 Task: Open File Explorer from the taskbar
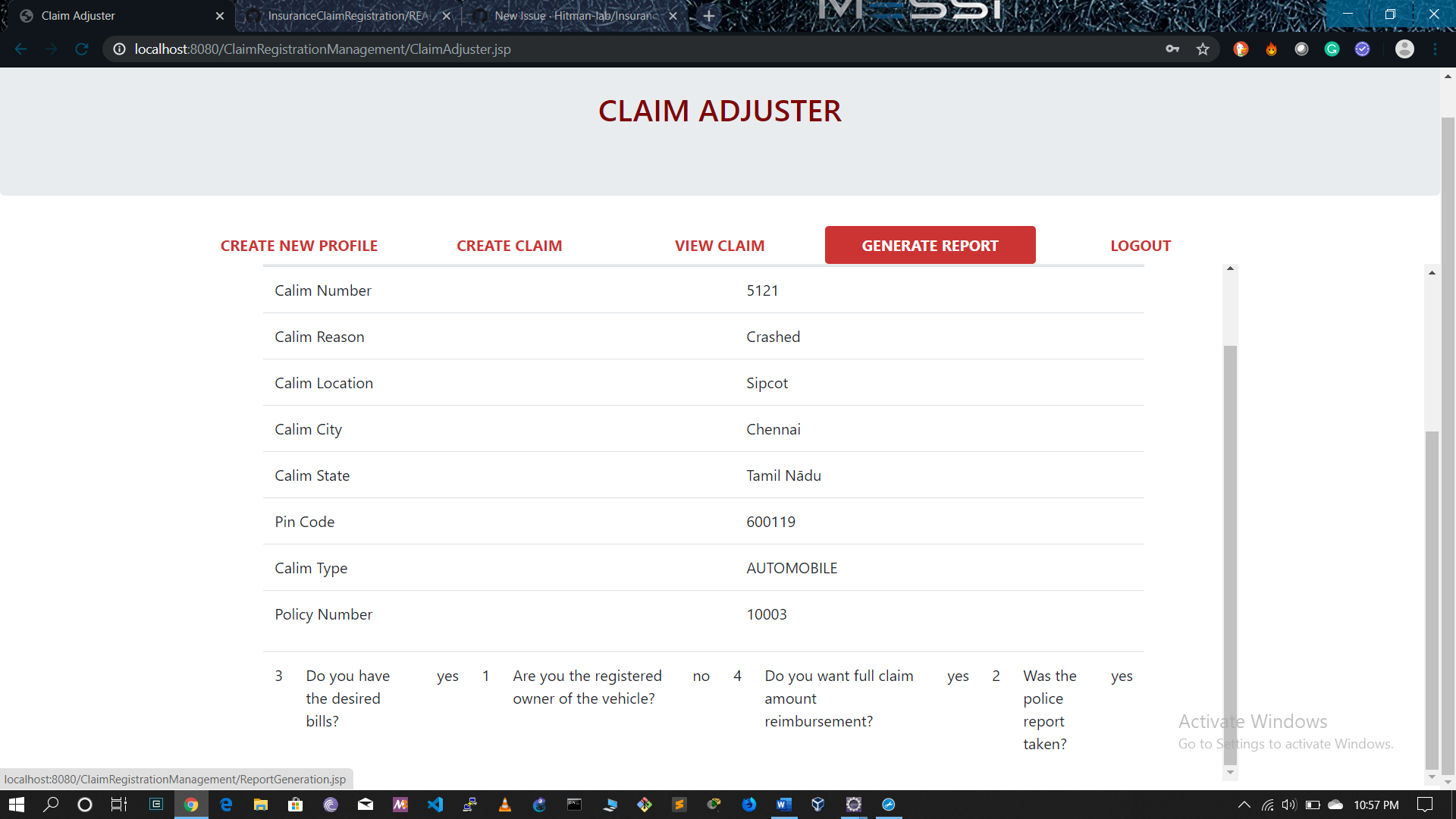pyautogui.click(x=260, y=804)
